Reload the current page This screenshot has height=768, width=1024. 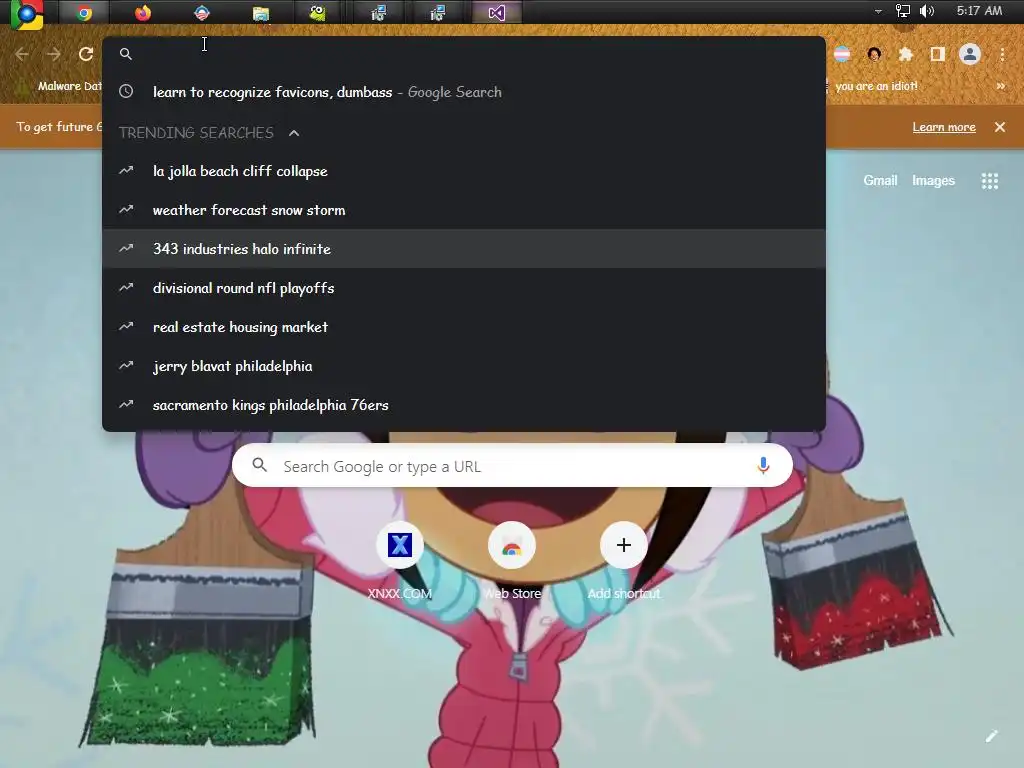86,54
